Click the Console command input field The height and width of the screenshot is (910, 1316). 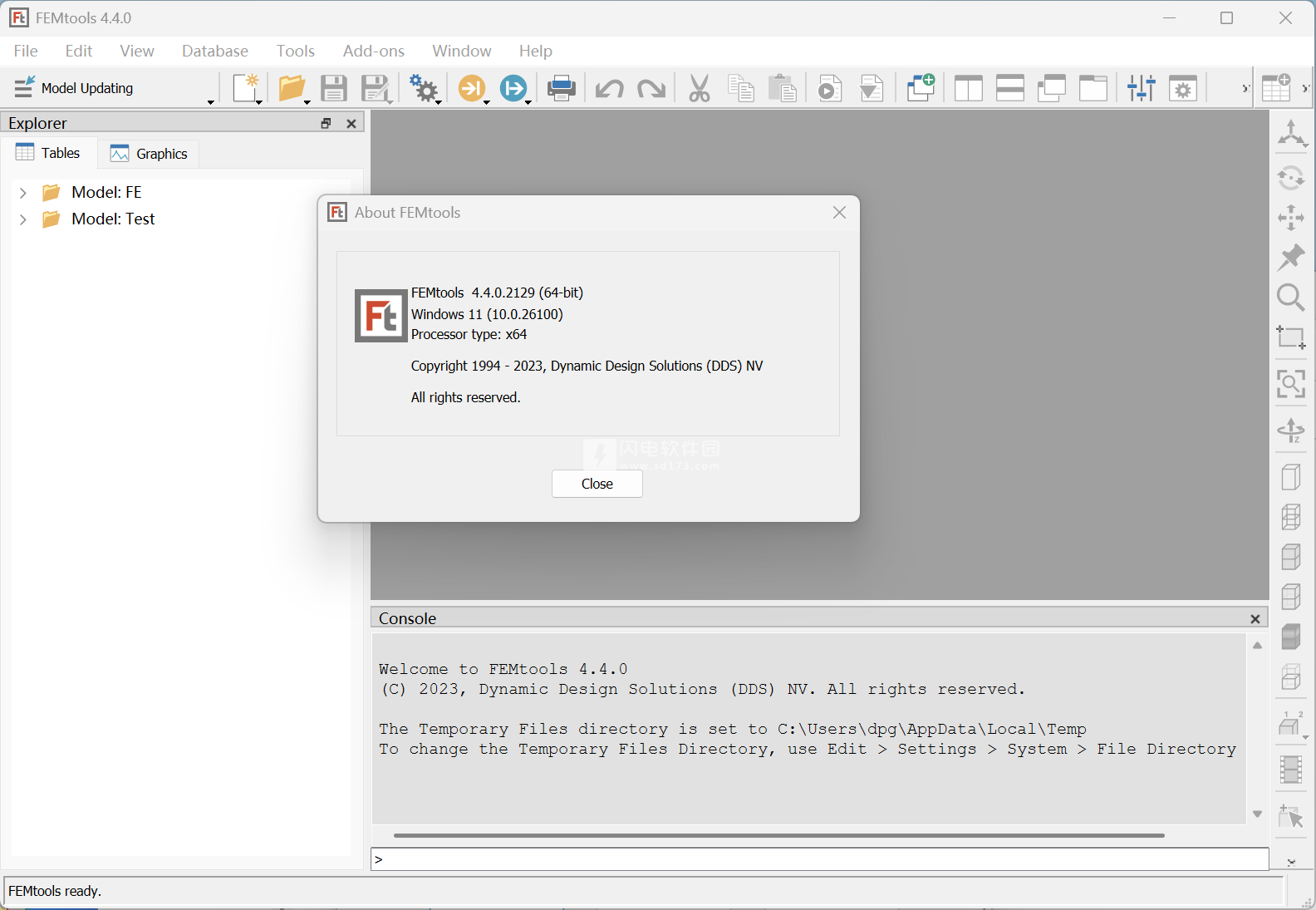coord(820,859)
